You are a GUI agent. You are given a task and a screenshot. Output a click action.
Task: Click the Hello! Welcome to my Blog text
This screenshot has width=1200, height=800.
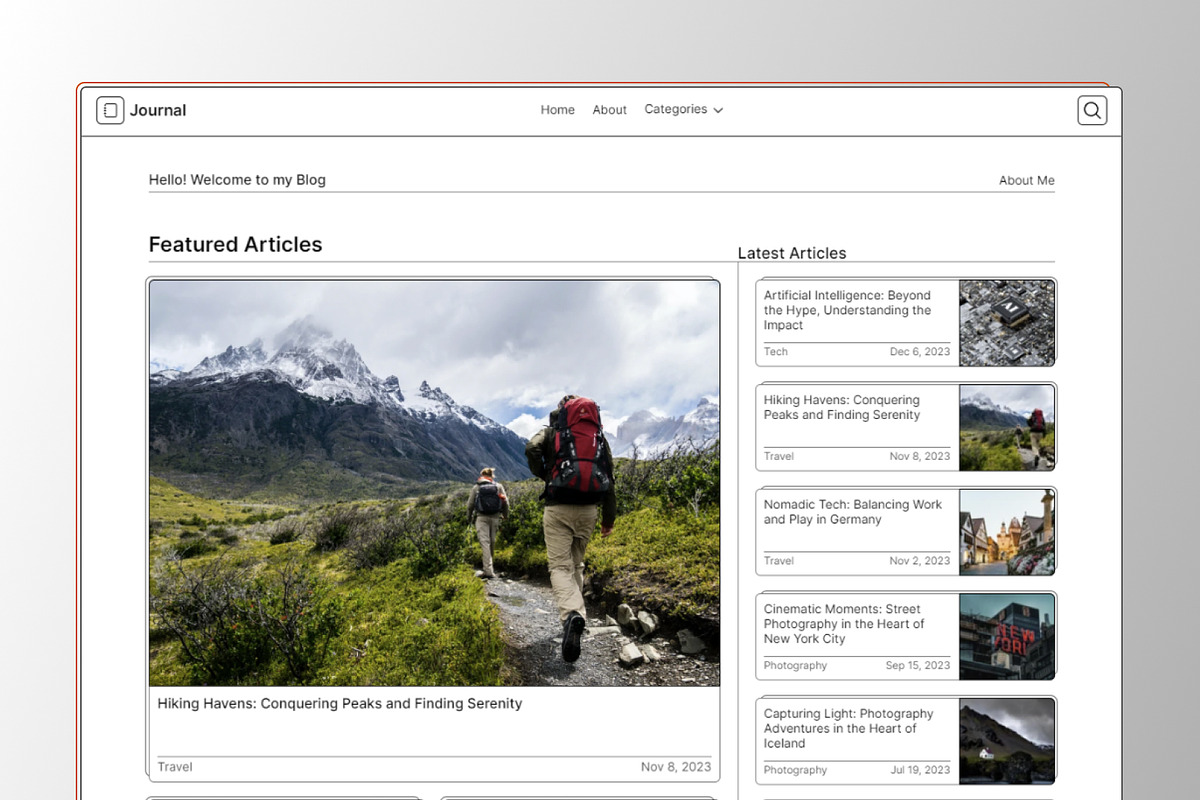tap(237, 180)
